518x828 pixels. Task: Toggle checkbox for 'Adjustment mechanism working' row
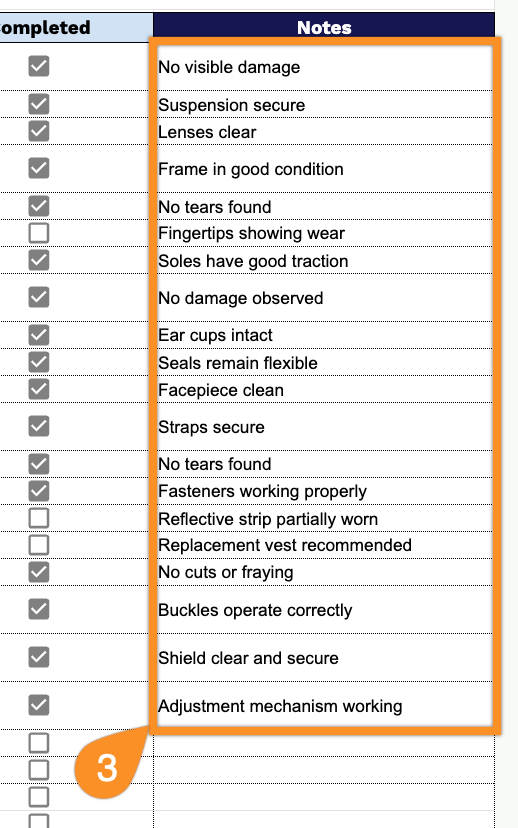pos(39,705)
